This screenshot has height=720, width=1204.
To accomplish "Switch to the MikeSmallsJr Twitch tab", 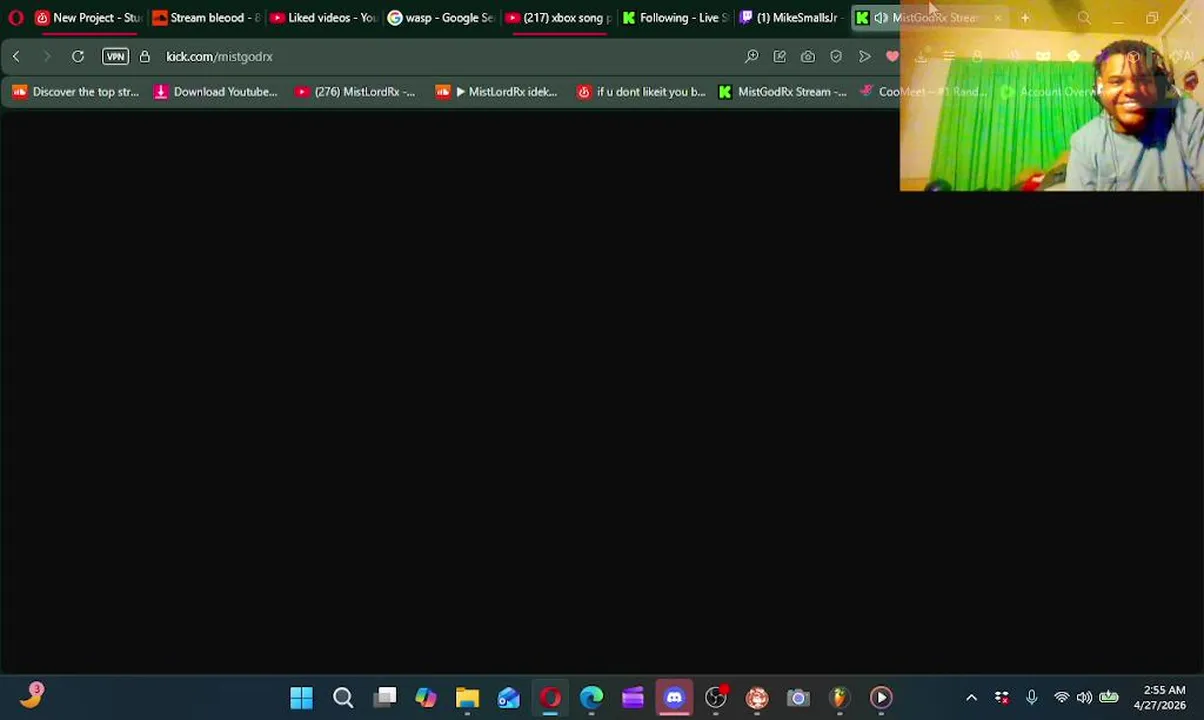I will click(791, 18).
